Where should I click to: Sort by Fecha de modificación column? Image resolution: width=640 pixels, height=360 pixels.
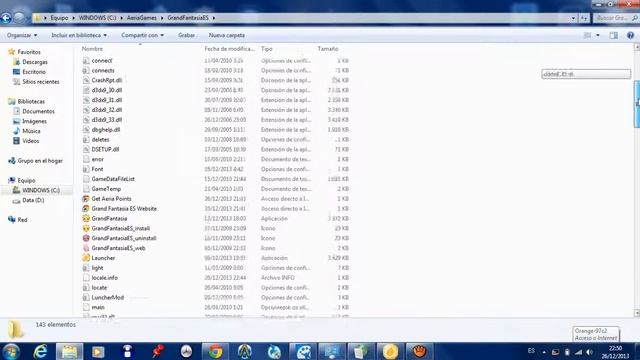[x=229, y=49]
